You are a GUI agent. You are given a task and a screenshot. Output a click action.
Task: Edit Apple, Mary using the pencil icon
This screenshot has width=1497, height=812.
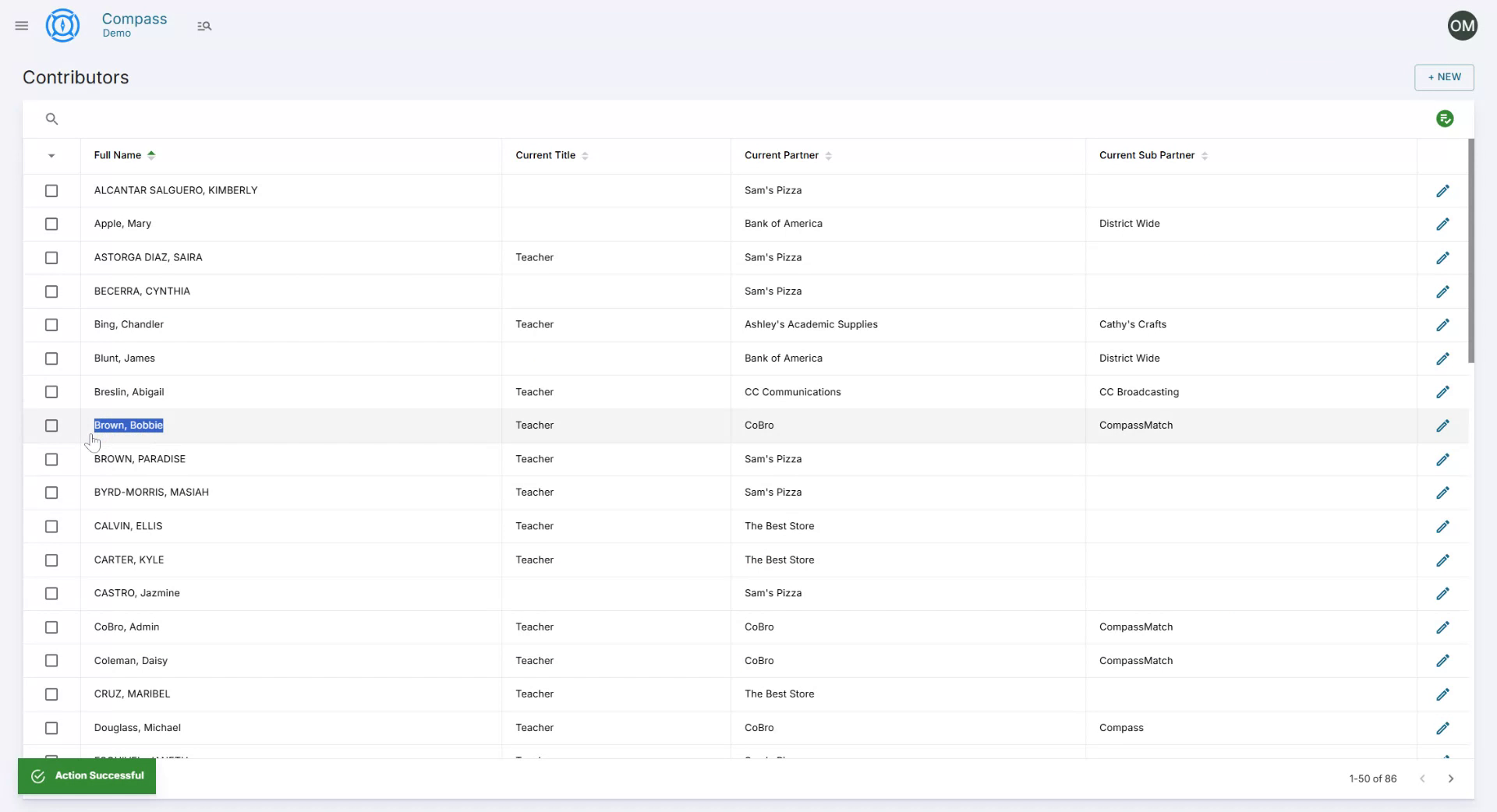tap(1442, 224)
